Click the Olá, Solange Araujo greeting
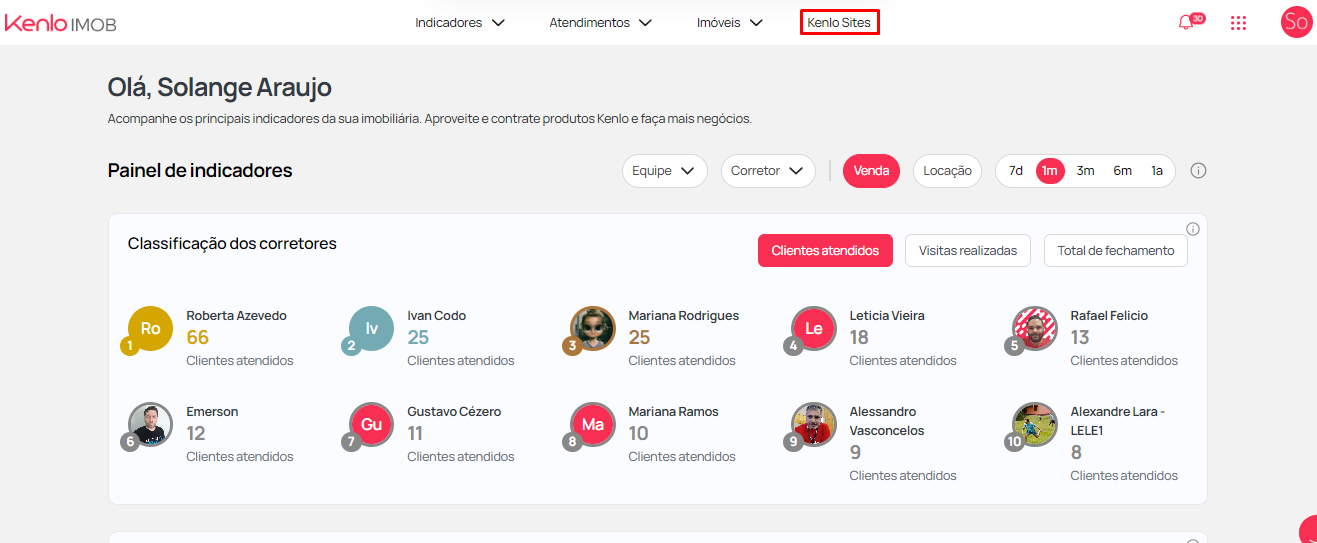Viewport: 1317px width, 543px height. click(219, 88)
